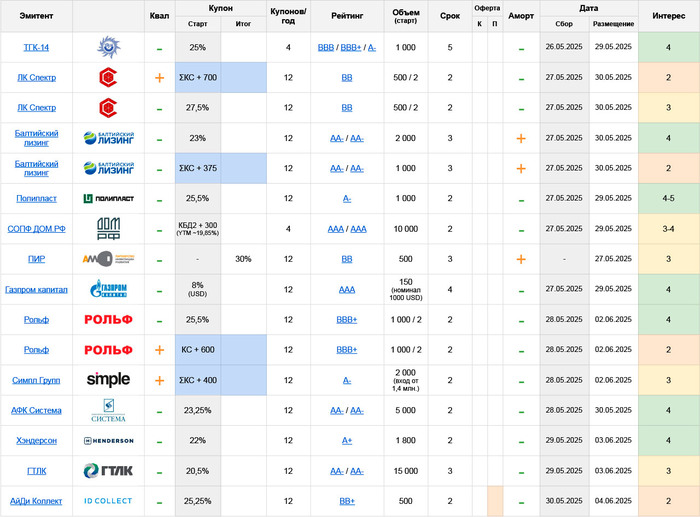Select the Газпром капитал flame logo
The image size is (700, 517).
coord(108,289)
